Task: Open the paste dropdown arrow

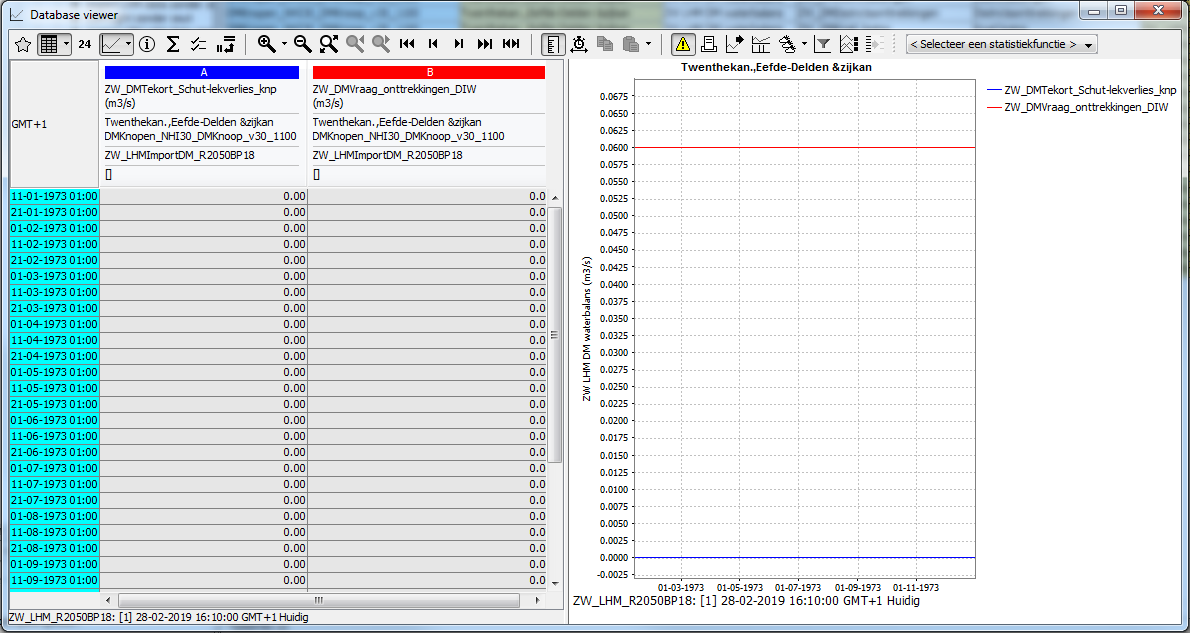Action: [648, 44]
